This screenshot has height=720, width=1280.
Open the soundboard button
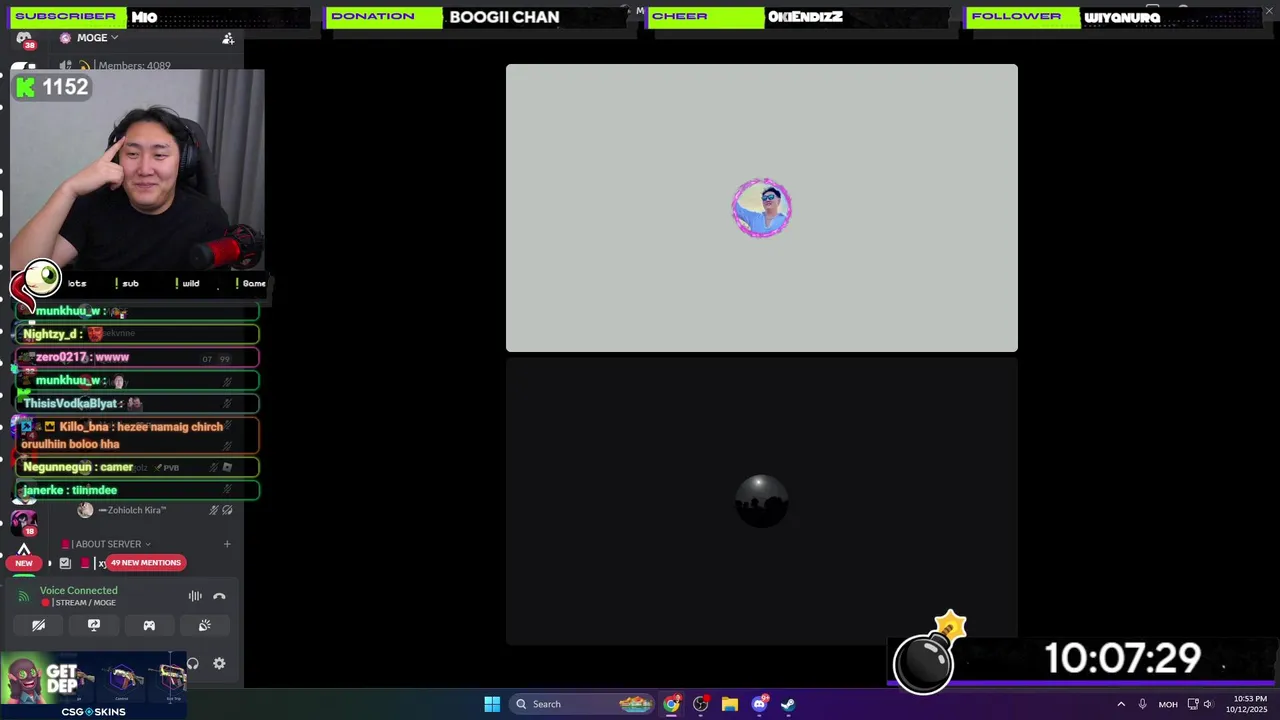[x=204, y=625]
